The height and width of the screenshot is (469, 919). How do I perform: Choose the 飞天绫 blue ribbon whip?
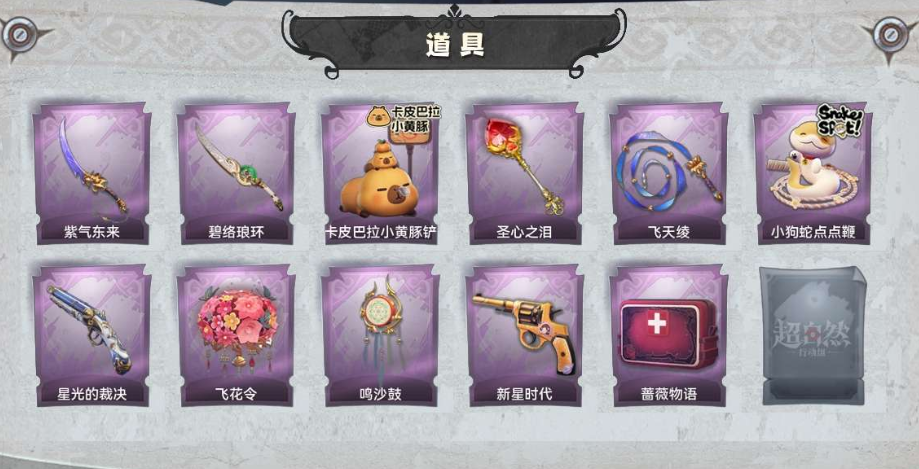[x=668, y=173]
